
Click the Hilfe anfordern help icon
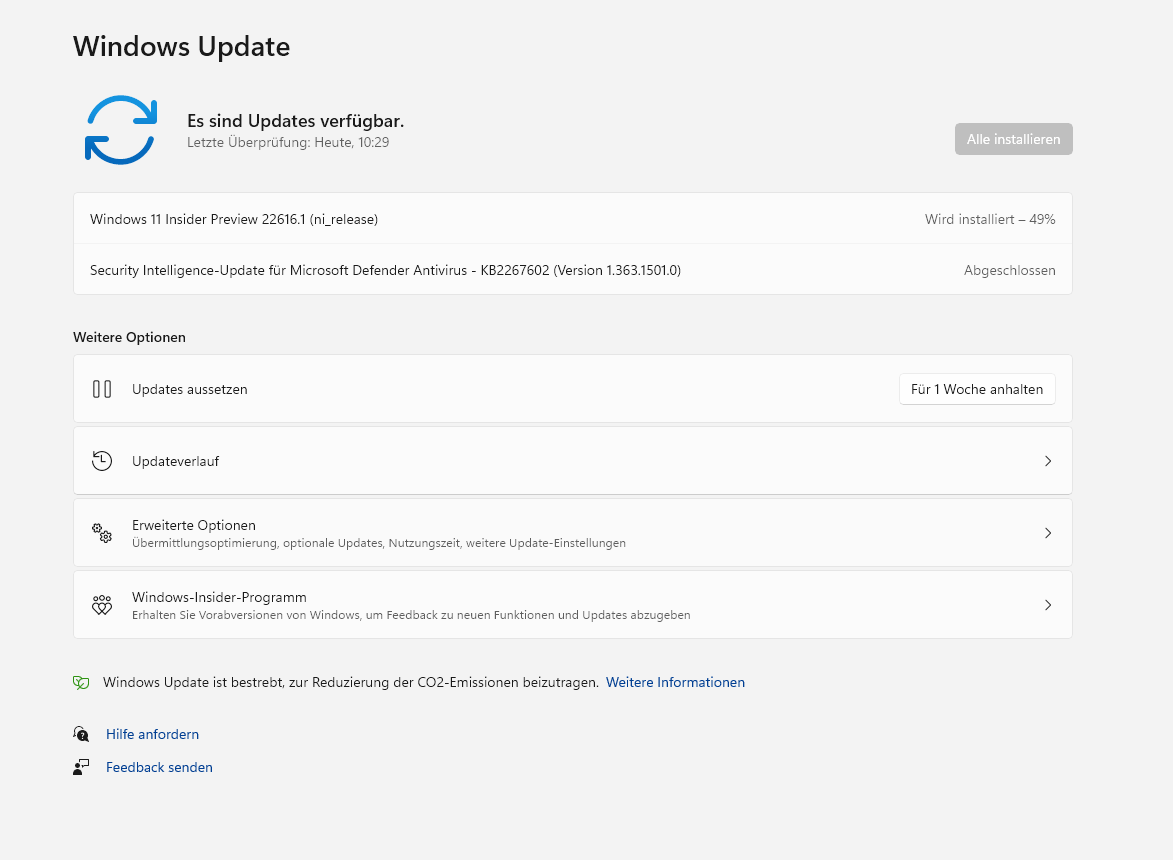pyautogui.click(x=82, y=734)
